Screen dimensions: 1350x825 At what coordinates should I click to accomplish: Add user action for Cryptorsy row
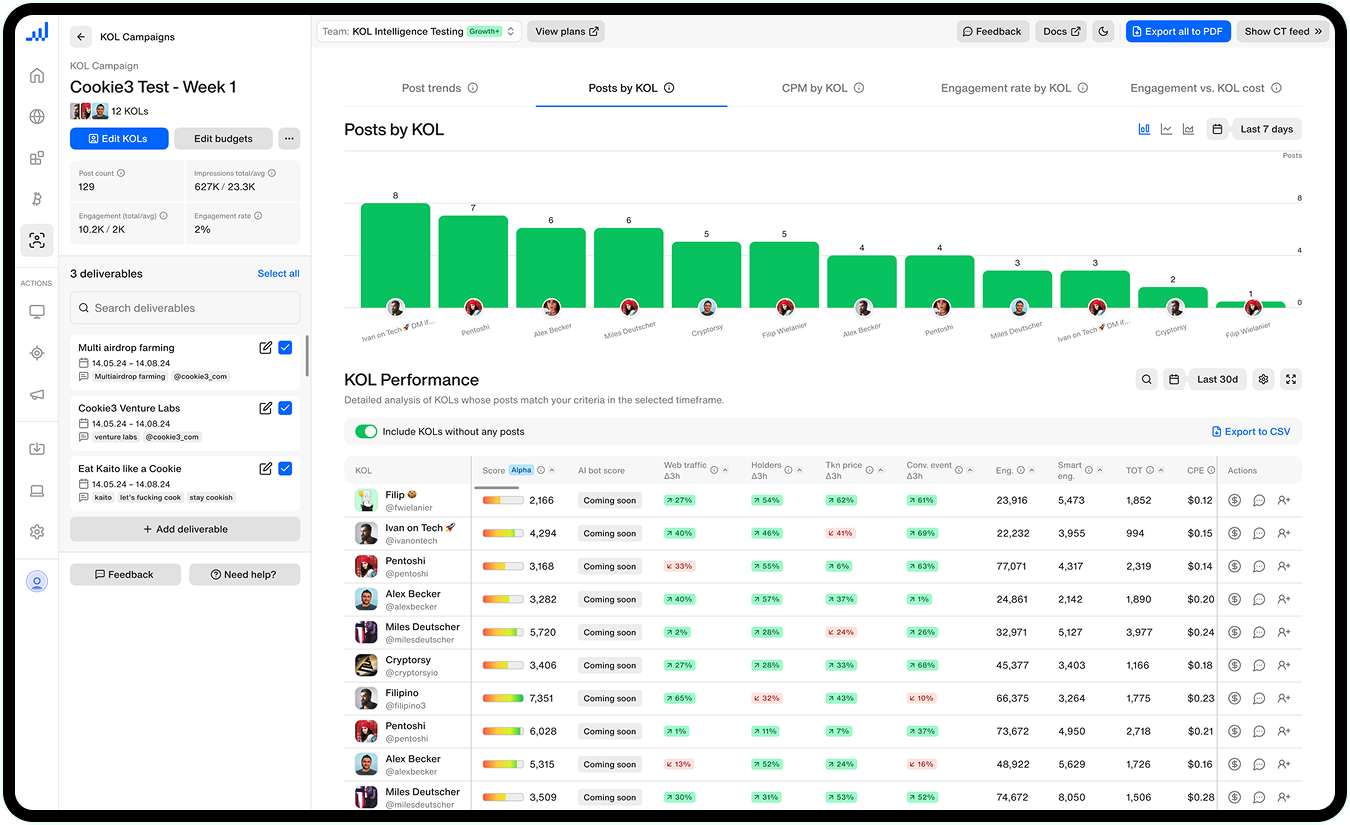coord(1284,665)
